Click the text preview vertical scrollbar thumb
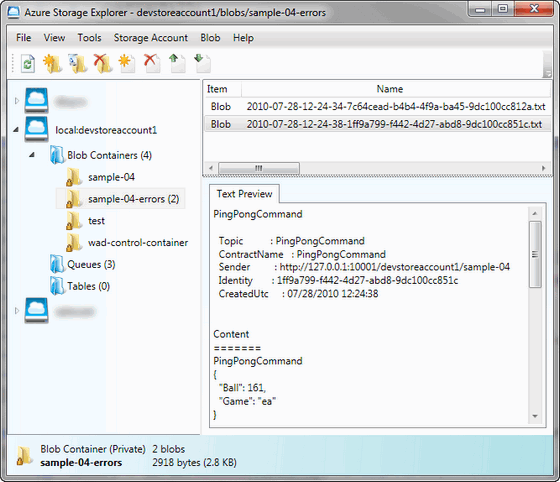The image size is (560, 482). 535,254
